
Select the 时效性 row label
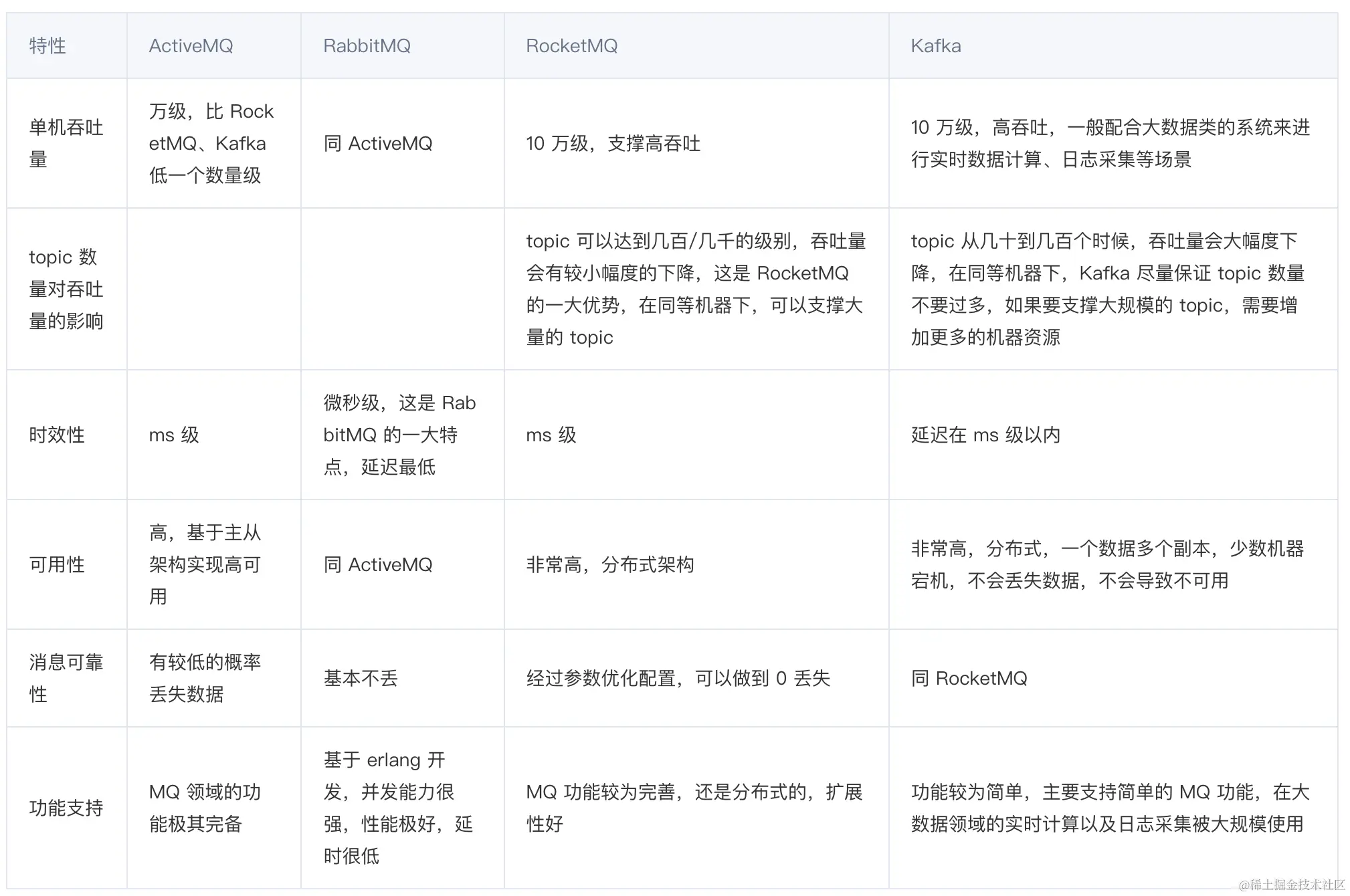tap(57, 435)
